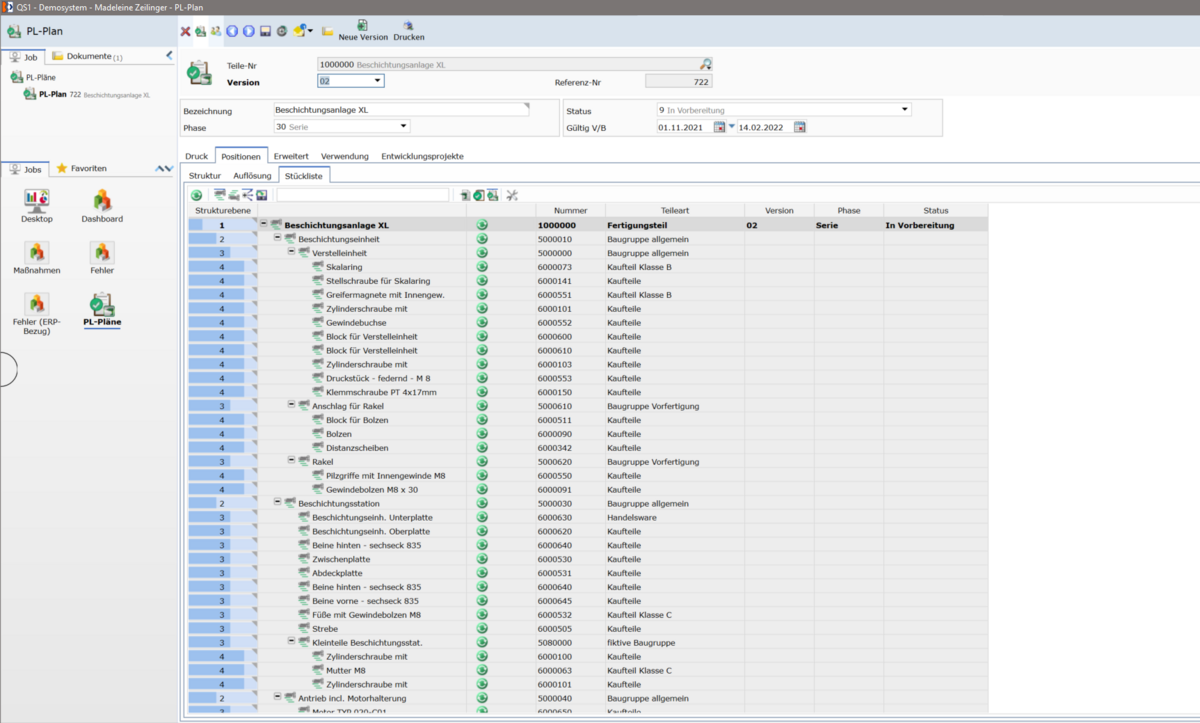The height and width of the screenshot is (723, 1200).
Task: Open calendar picker for date 01.11.2021
Action: tap(719, 127)
